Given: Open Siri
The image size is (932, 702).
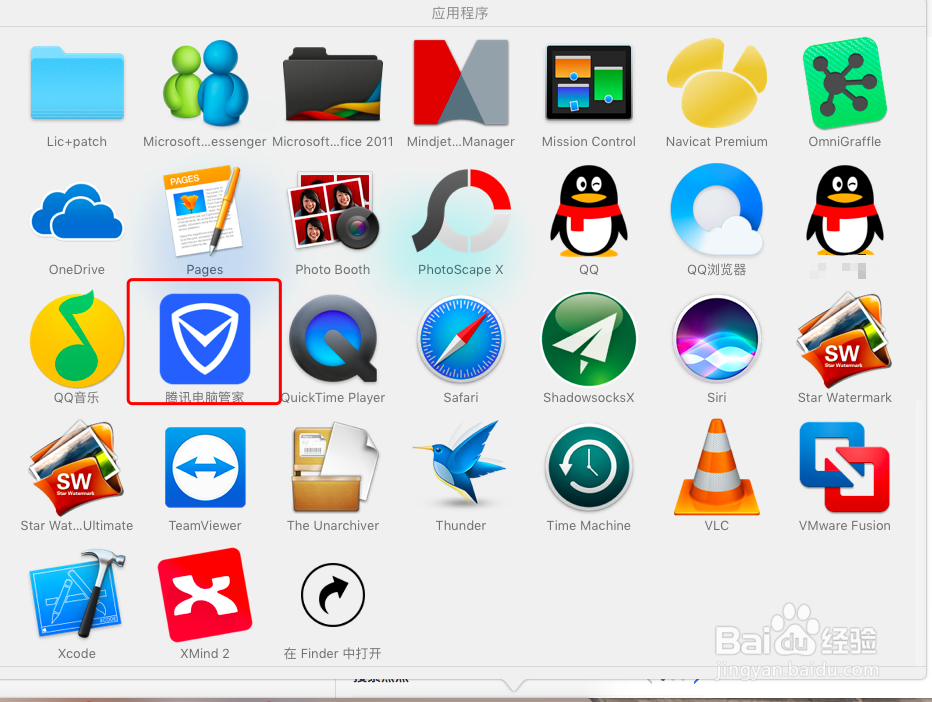Looking at the screenshot, I should coord(717,339).
